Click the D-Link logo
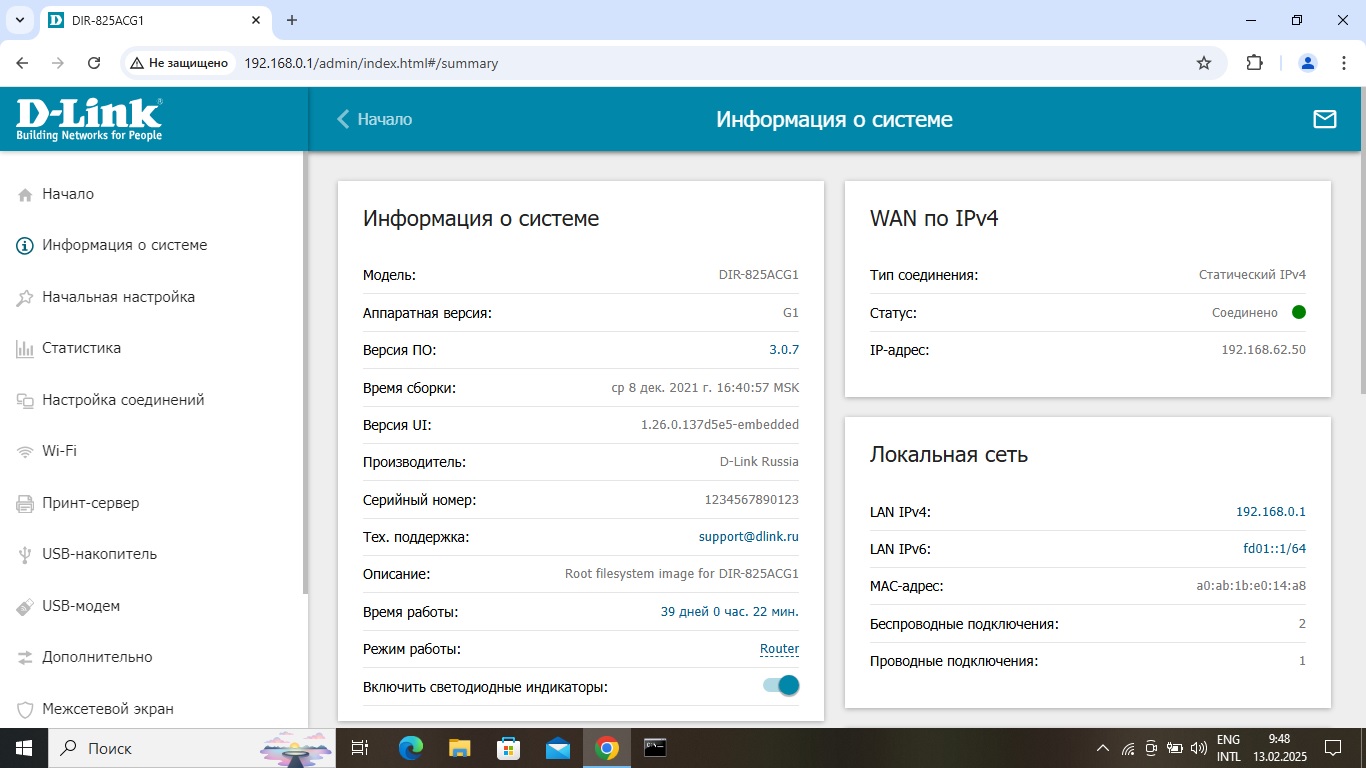The image size is (1366, 768). click(89, 119)
